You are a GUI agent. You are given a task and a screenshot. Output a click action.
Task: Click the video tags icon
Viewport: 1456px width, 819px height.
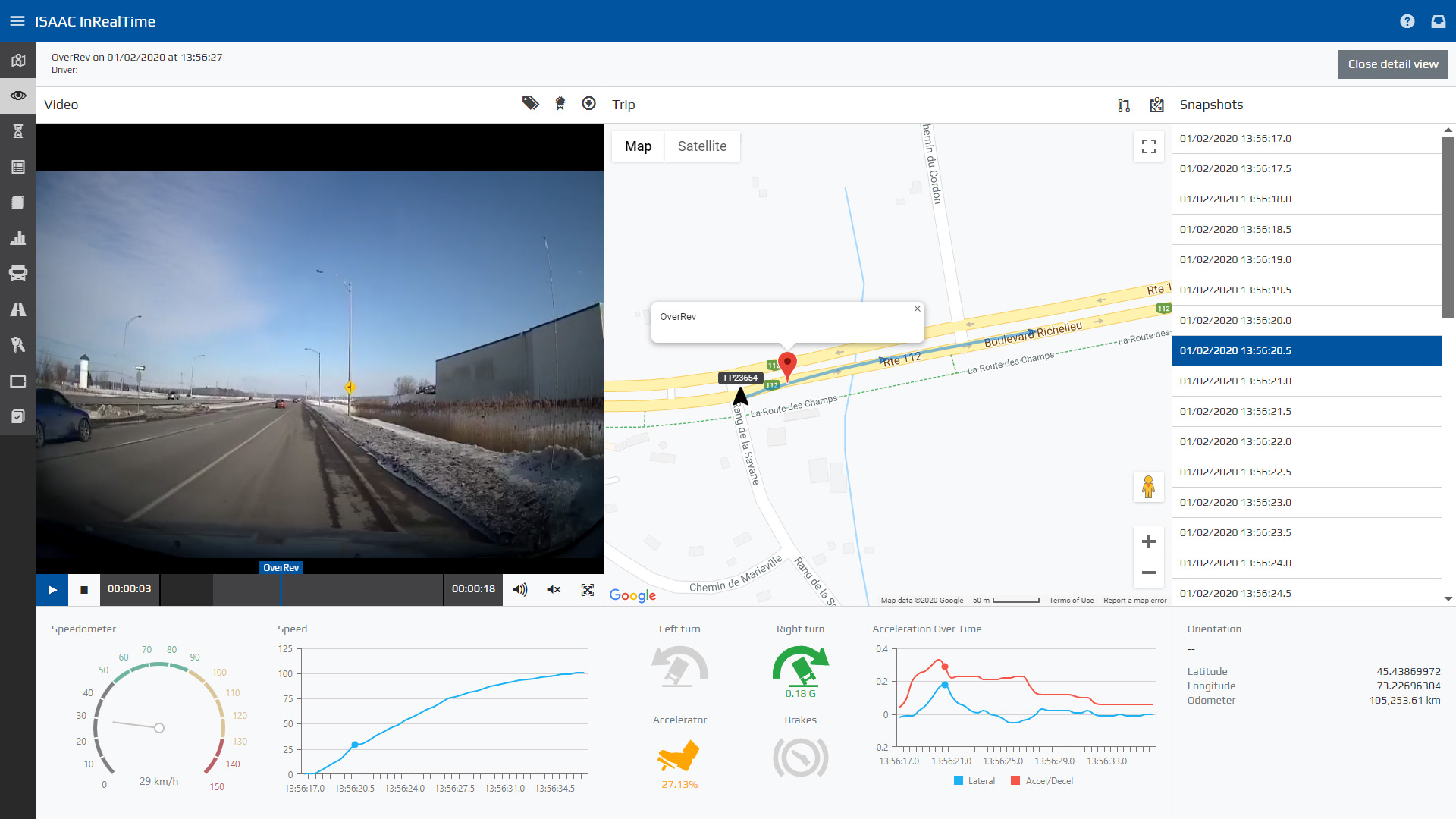[x=530, y=104]
